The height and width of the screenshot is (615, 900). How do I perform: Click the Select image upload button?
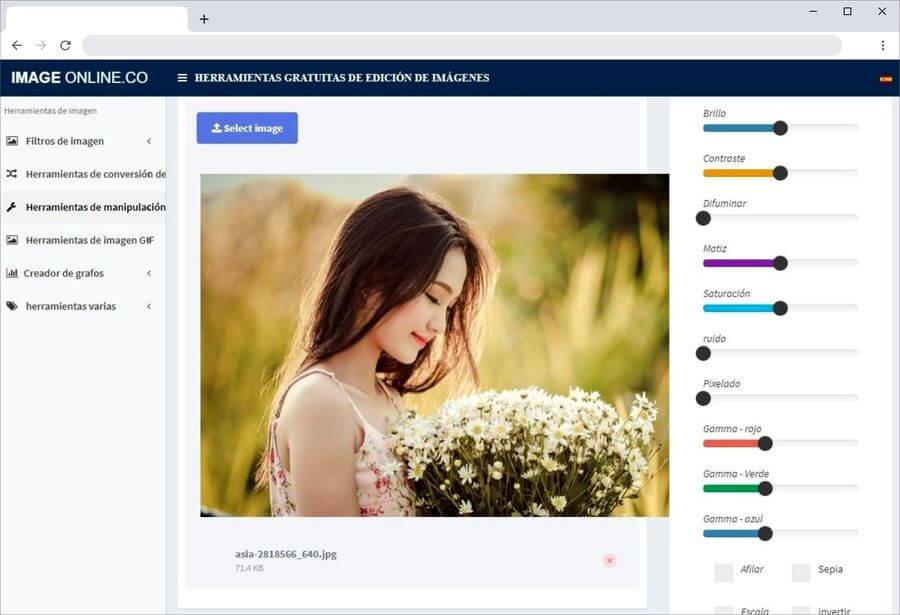tap(247, 128)
